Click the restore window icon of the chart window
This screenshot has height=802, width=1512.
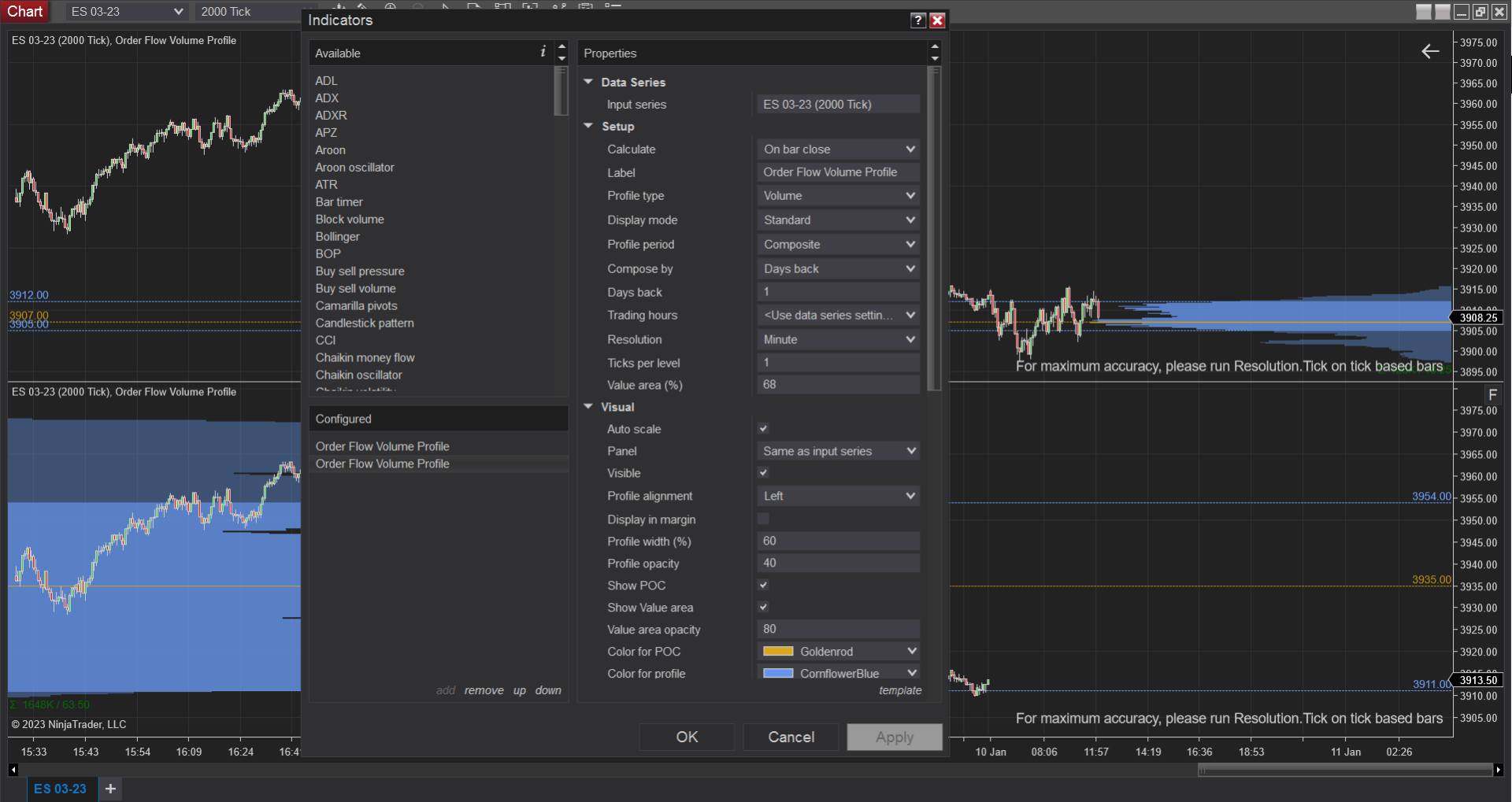pos(1480,12)
